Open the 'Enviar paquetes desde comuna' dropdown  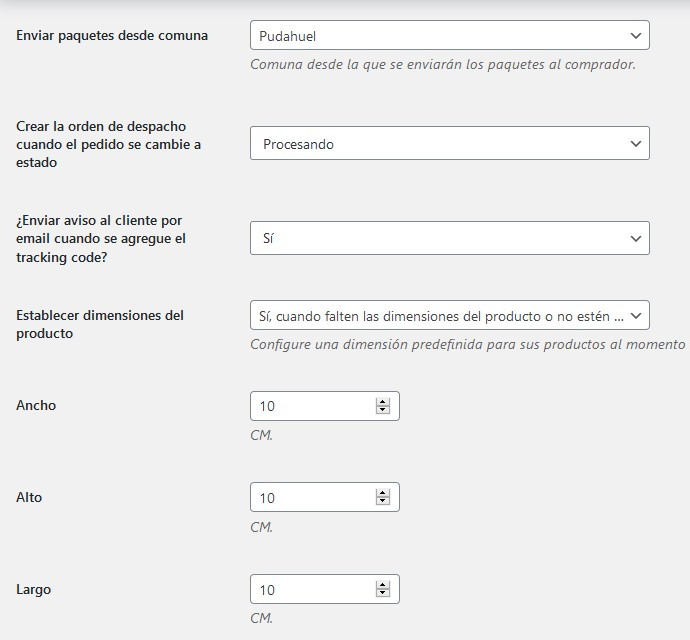point(449,36)
